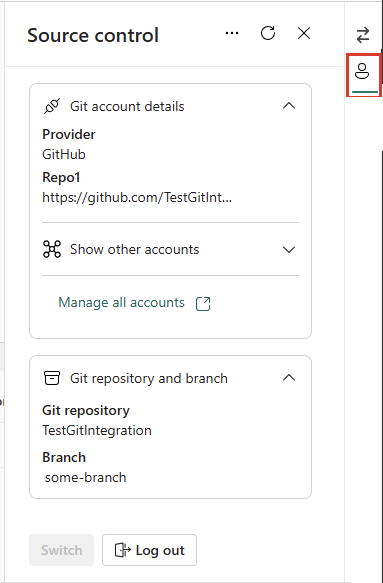
Task: Expand Show other accounts
Action: 289,249
